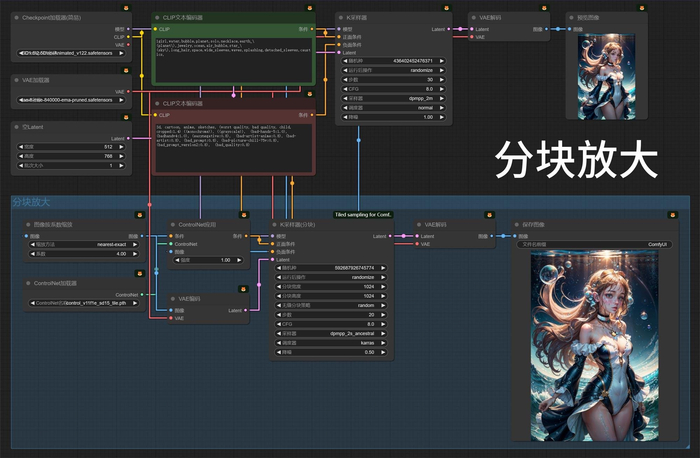
Task: Click the VAE output slot on Checkpoint加载器
Action: click(x=129, y=45)
